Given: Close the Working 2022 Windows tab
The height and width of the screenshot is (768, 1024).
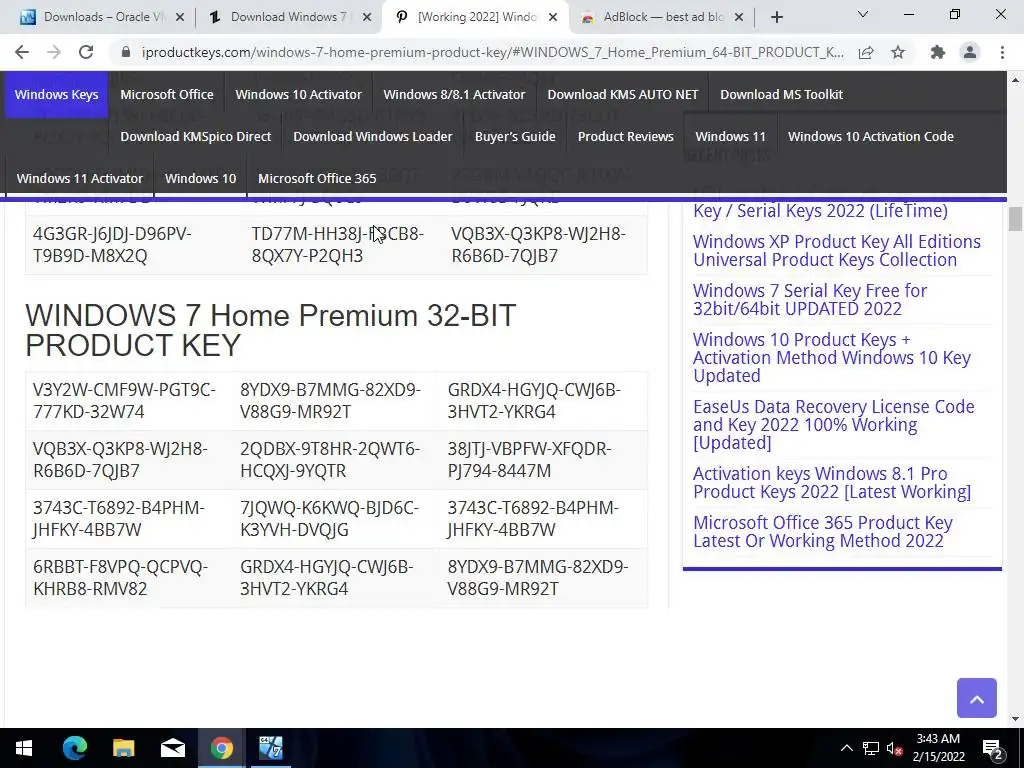Looking at the screenshot, I should pyautogui.click(x=553, y=18).
